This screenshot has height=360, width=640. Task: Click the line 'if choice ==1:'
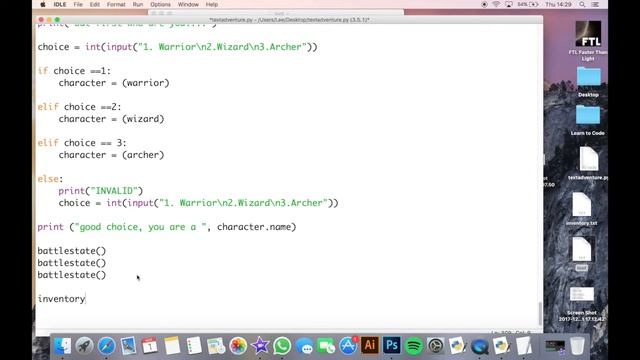pos(74,71)
